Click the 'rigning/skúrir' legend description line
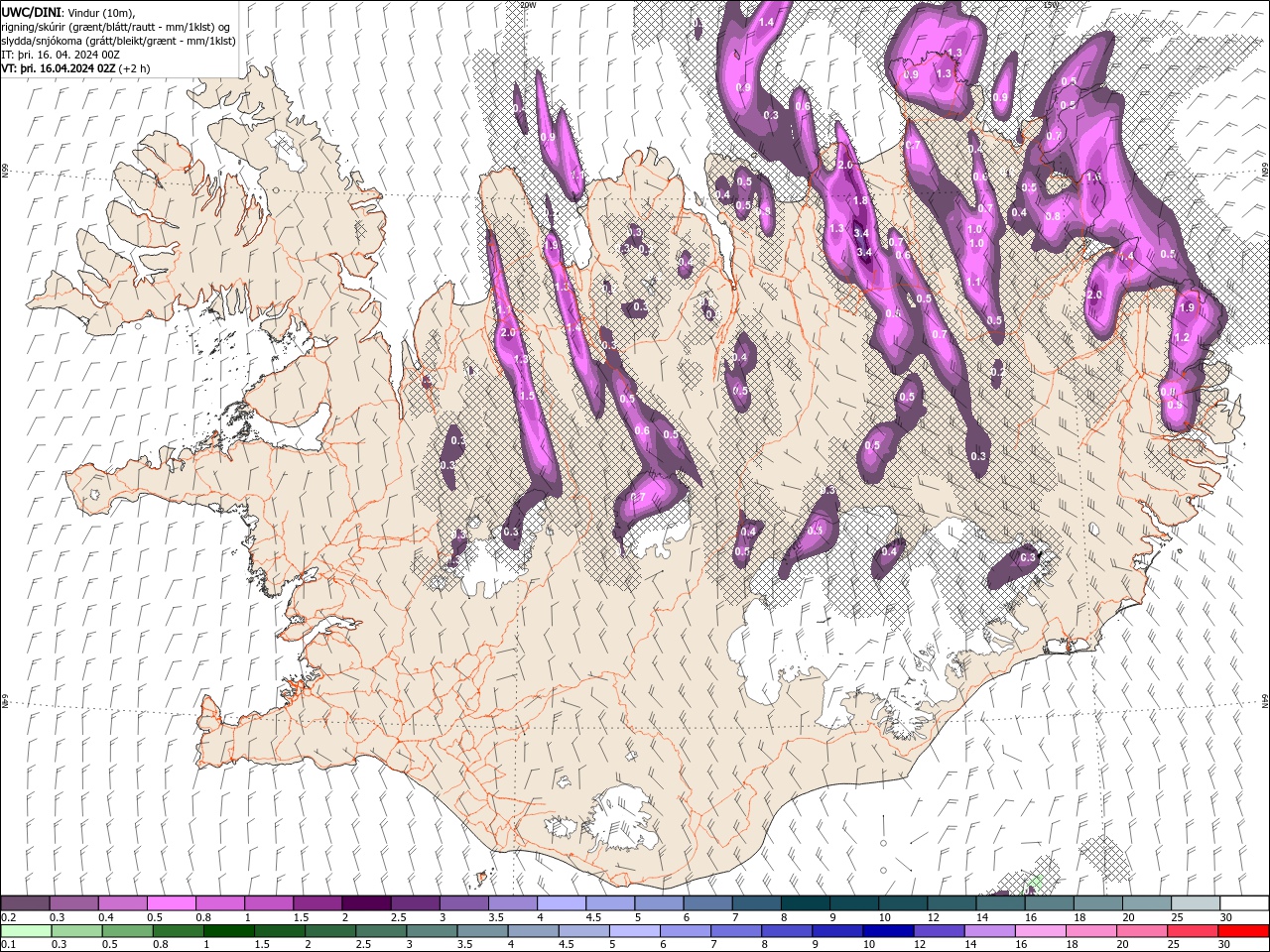 (x=116, y=27)
